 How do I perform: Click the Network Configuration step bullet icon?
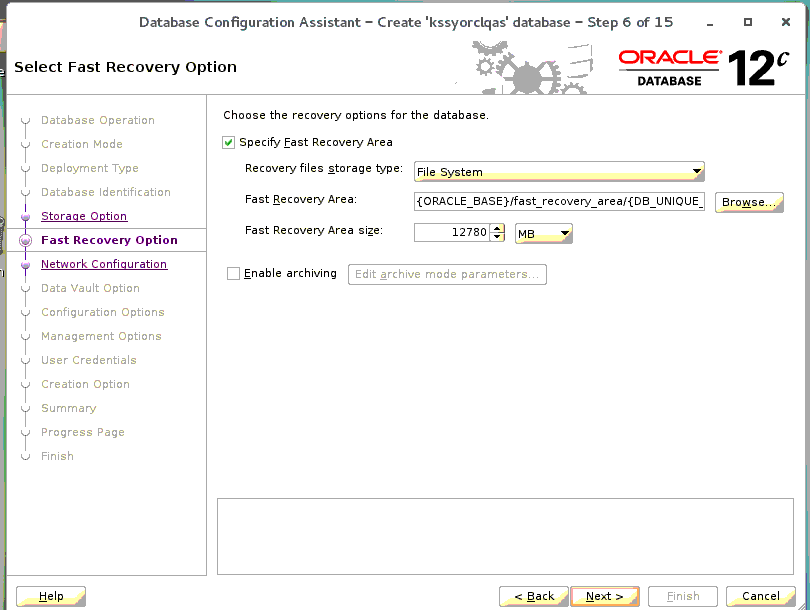click(26, 265)
